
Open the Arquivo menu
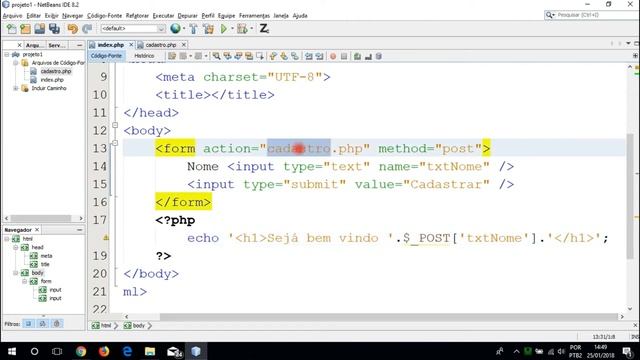pos(12,16)
